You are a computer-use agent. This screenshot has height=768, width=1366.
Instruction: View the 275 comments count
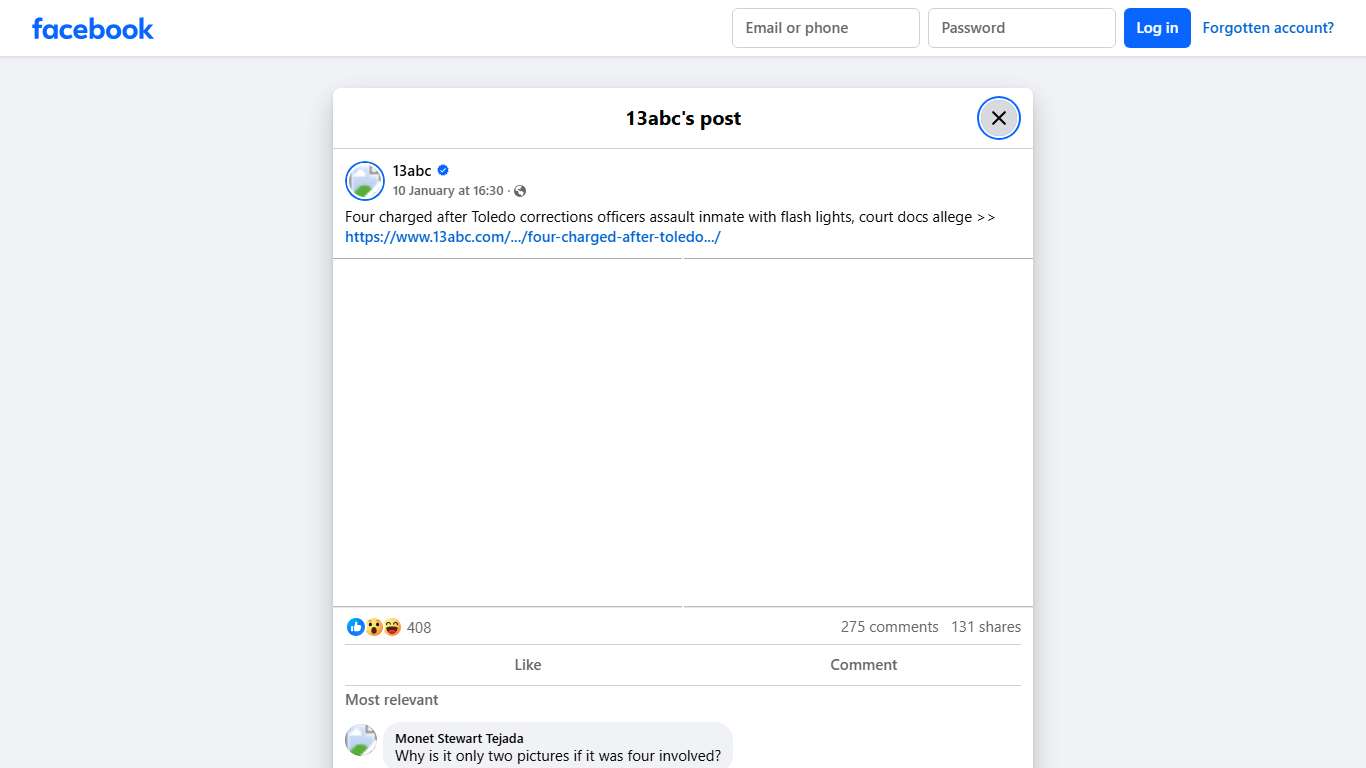(x=889, y=627)
